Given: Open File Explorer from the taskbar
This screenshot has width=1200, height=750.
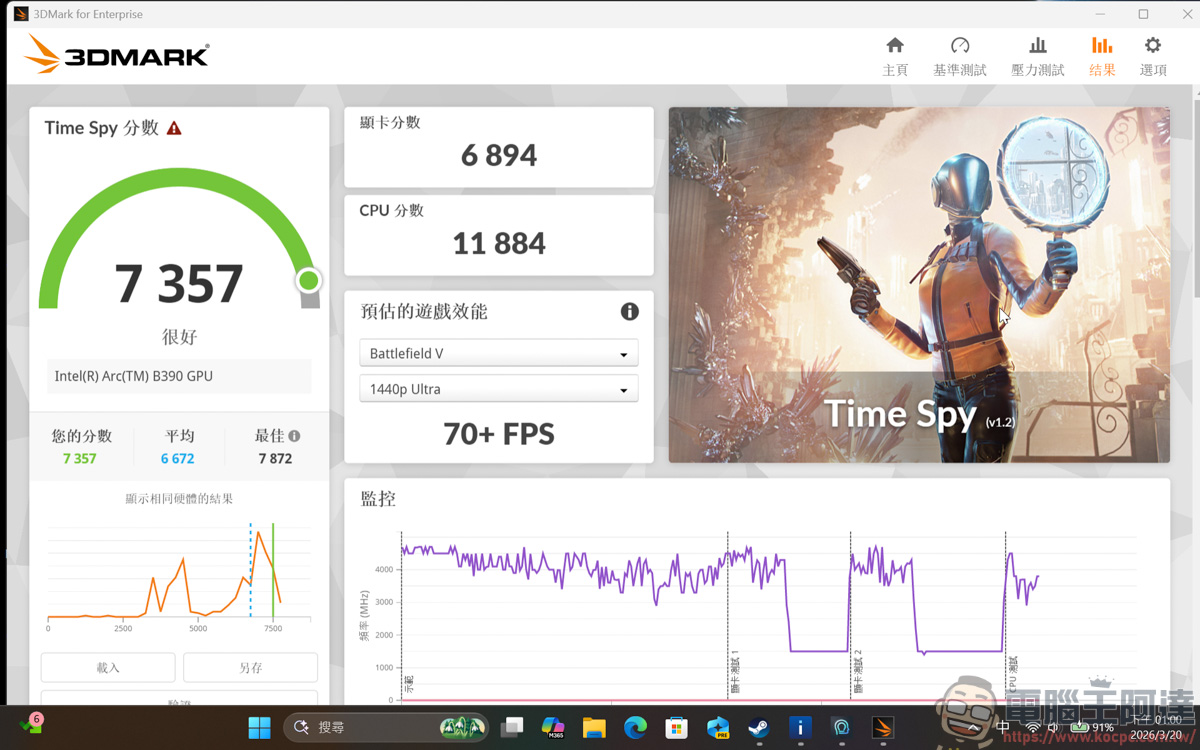Looking at the screenshot, I should 594,728.
